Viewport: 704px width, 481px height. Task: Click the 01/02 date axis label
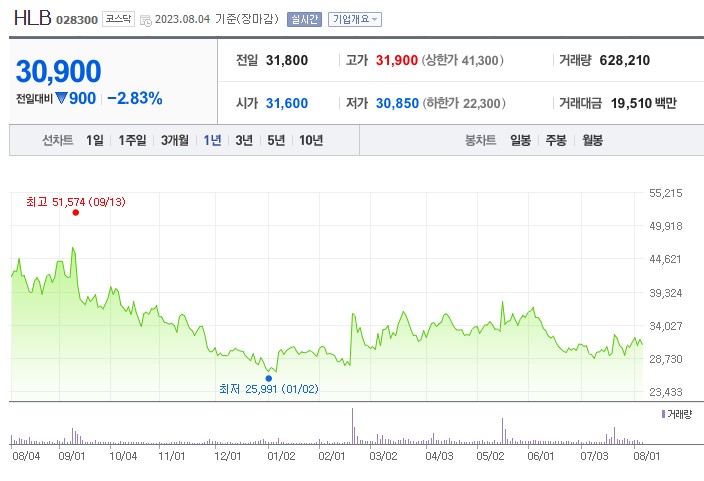point(282,456)
